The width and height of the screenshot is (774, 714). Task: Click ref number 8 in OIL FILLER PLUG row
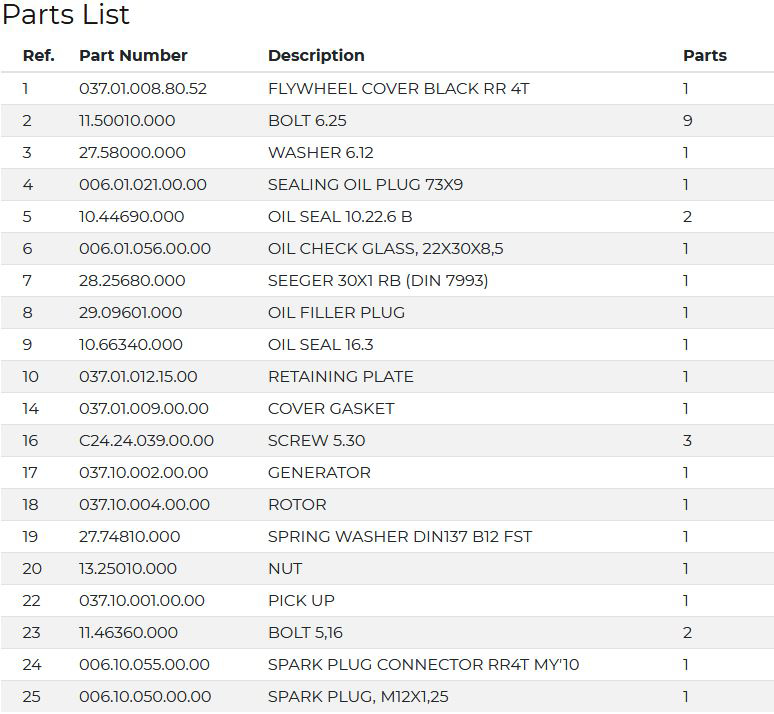click(27, 313)
